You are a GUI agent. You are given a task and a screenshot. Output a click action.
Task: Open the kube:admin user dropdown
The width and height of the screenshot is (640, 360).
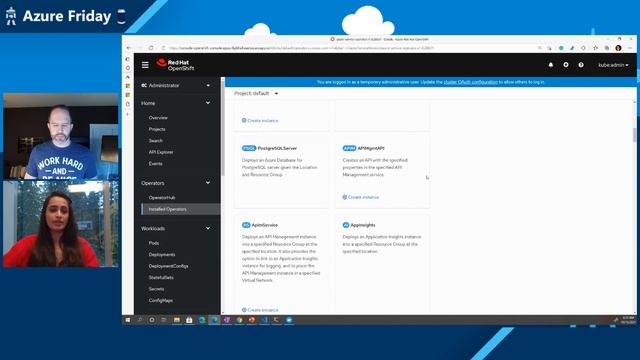613,65
